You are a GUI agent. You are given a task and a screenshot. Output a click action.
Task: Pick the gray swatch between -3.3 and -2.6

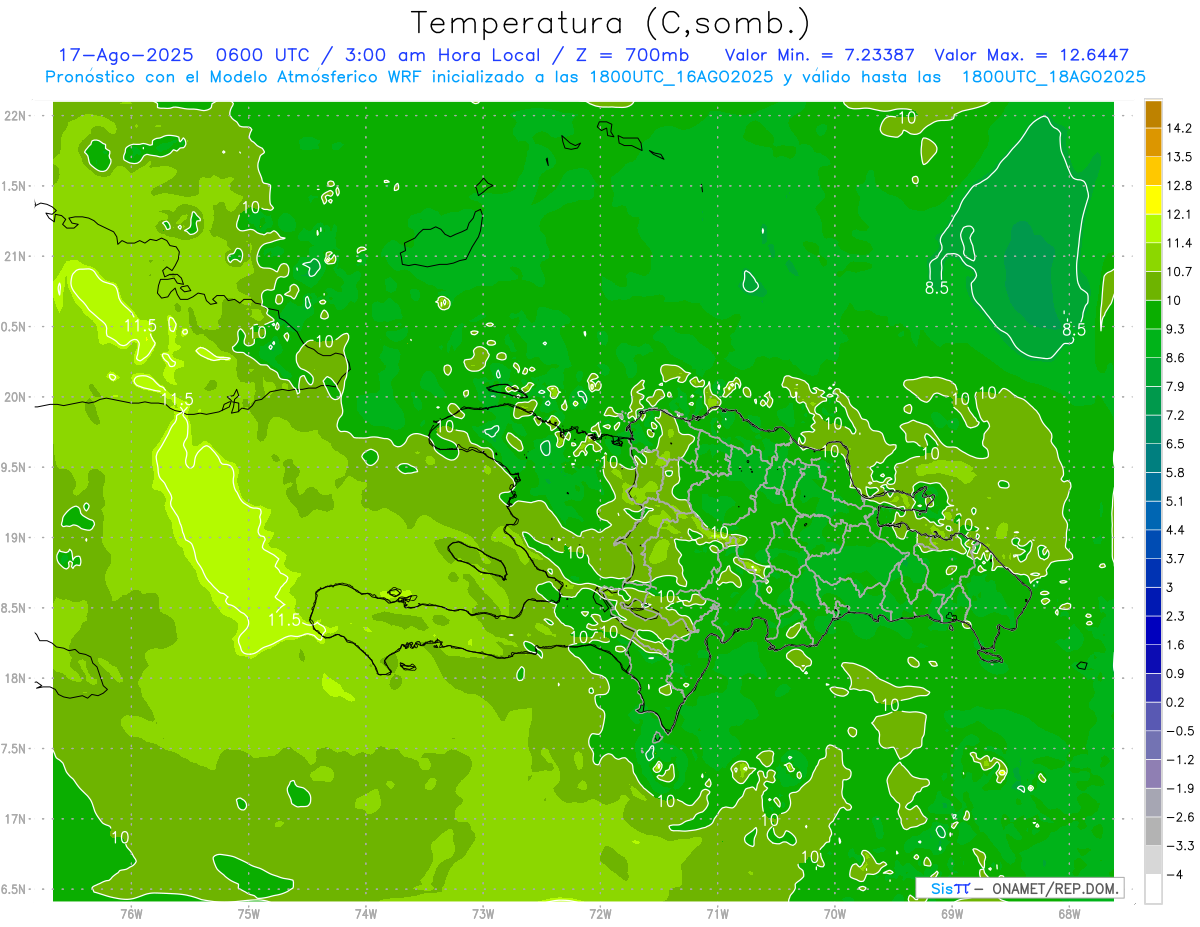pos(1153,831)
